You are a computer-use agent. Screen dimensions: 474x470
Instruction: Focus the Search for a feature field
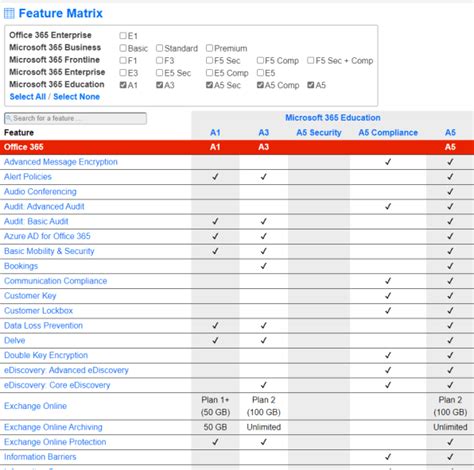coord(75,118)
